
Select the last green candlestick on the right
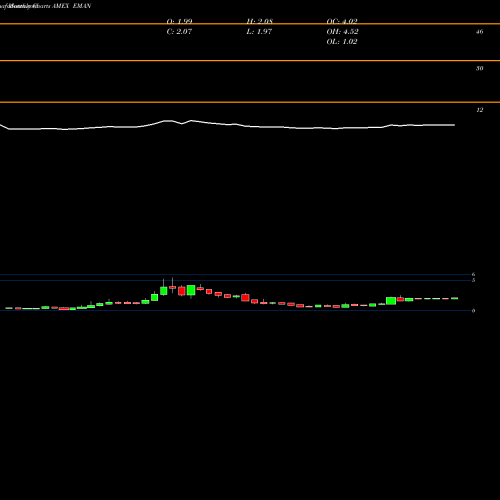coord(455,298)
